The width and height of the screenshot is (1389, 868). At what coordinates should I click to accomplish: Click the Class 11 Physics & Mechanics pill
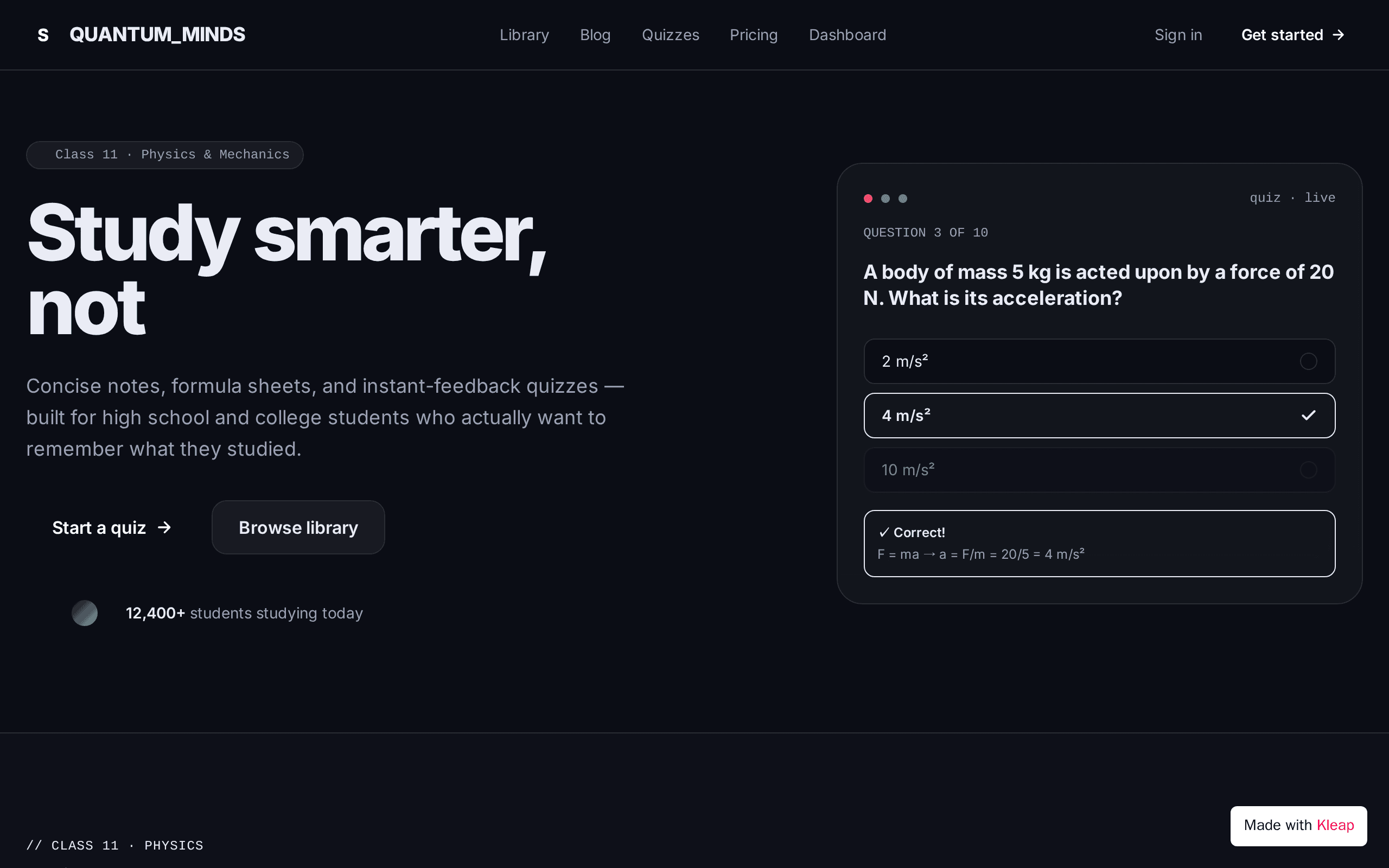click(x=165, y=155)
